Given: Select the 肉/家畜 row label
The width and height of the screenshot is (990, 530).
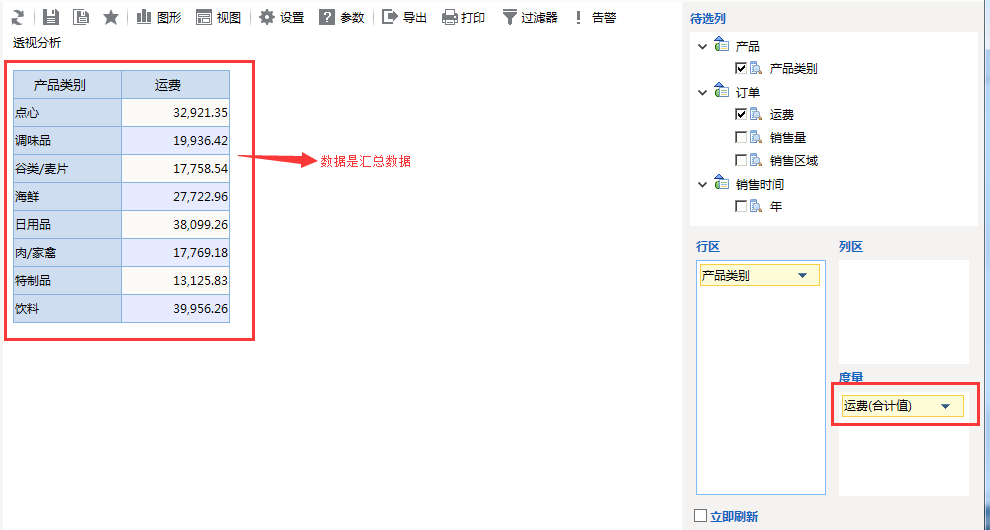Looking at the screenshot, I should click(x=68, y=253).
